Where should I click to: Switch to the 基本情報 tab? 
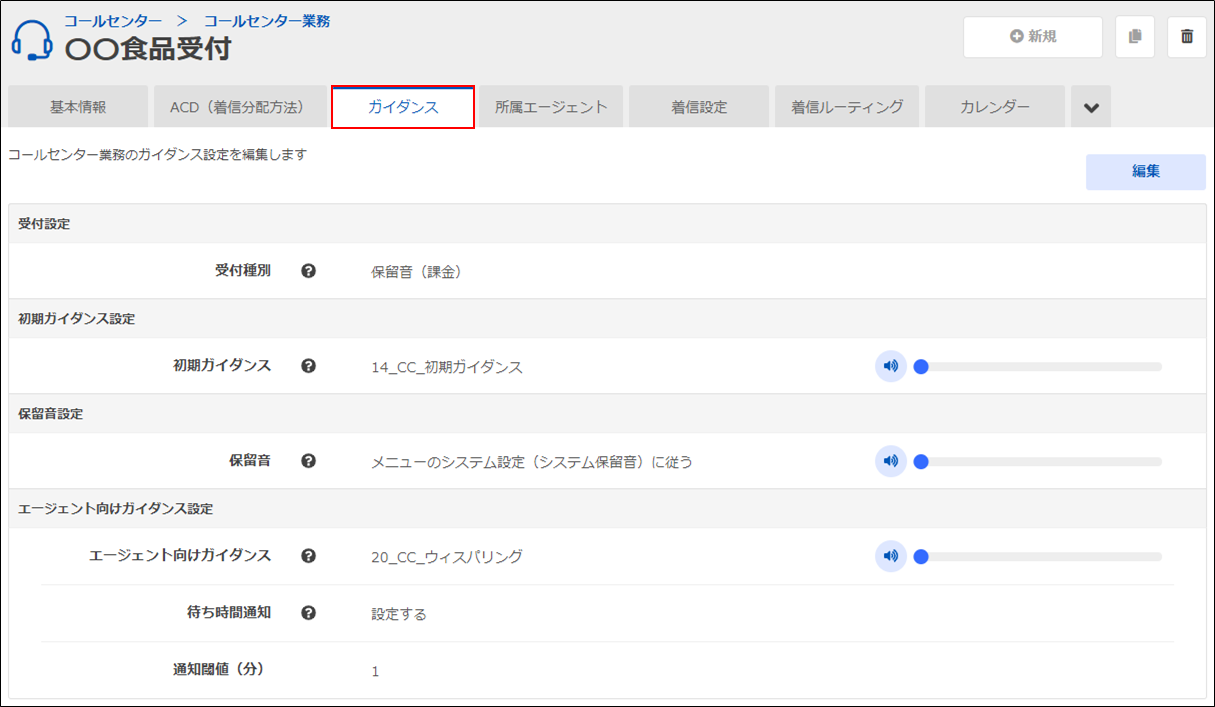tap(78, 107)
